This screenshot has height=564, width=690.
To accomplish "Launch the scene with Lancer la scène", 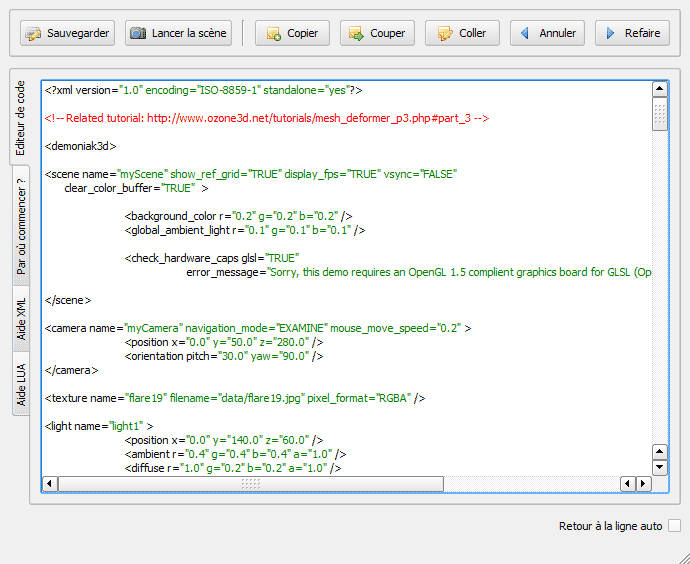I will (x=178, y=33).
